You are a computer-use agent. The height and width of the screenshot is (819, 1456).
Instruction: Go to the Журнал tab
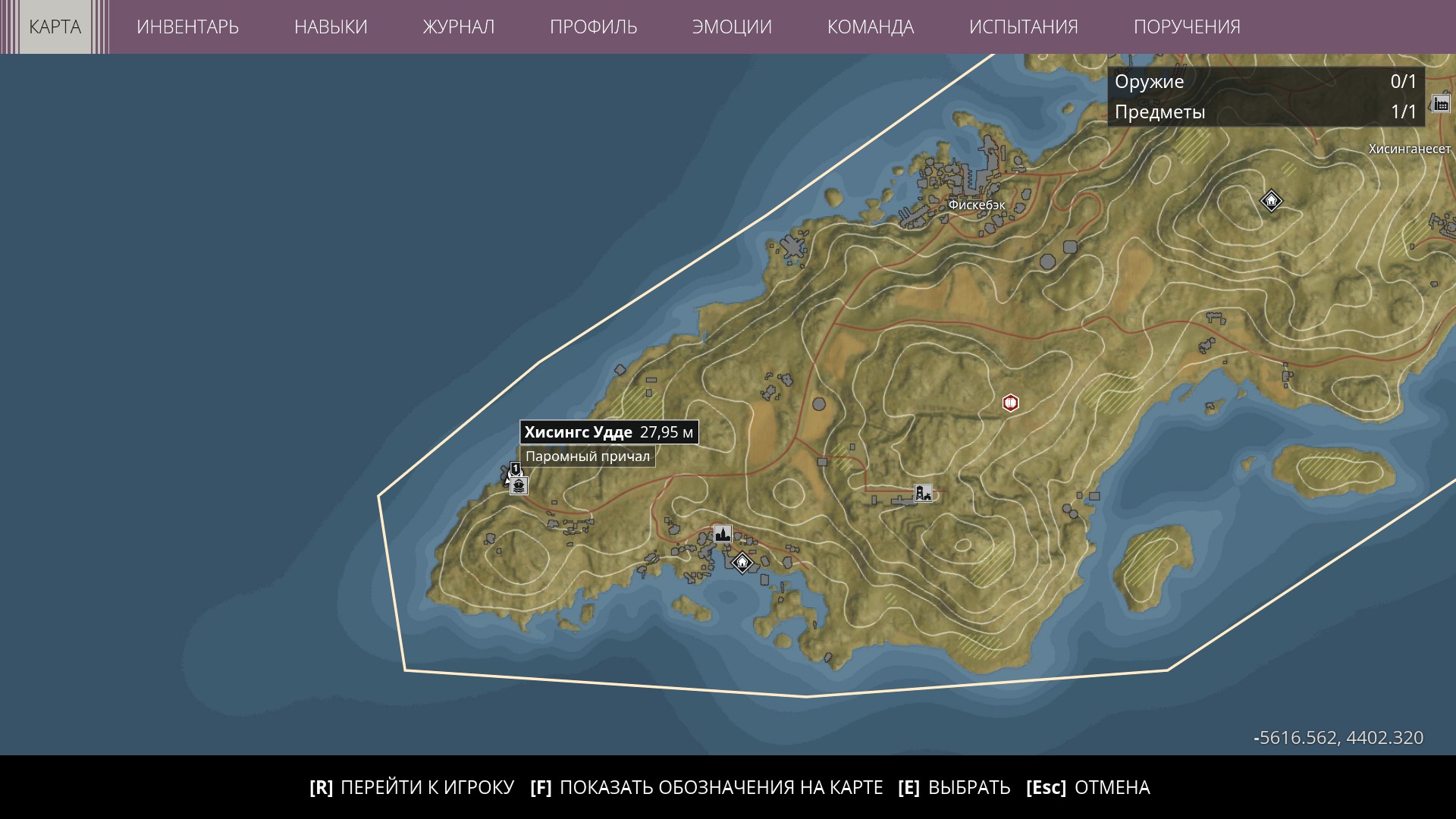tap(458, 27)
